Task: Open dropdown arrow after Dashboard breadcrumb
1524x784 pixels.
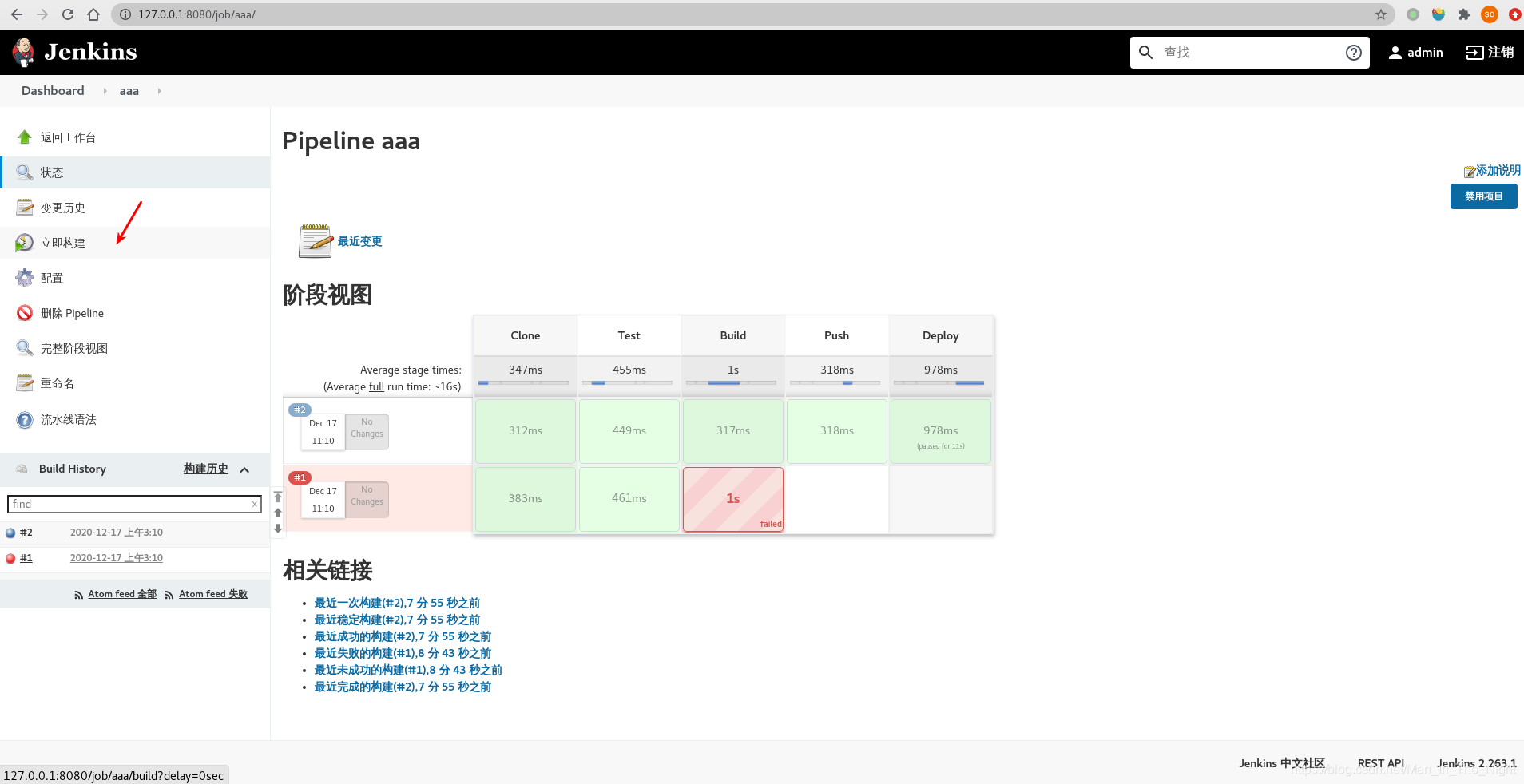Action: 105,91
